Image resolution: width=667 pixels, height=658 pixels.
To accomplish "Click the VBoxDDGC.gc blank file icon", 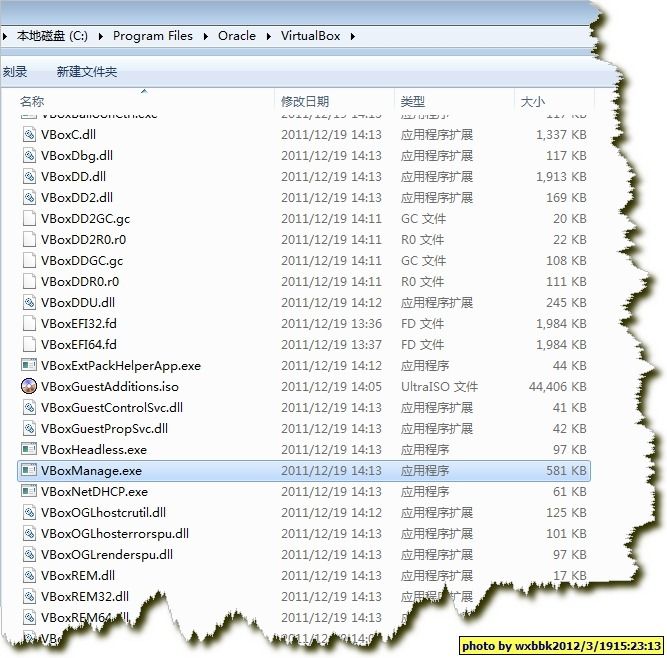I will [x=29, y=260].
